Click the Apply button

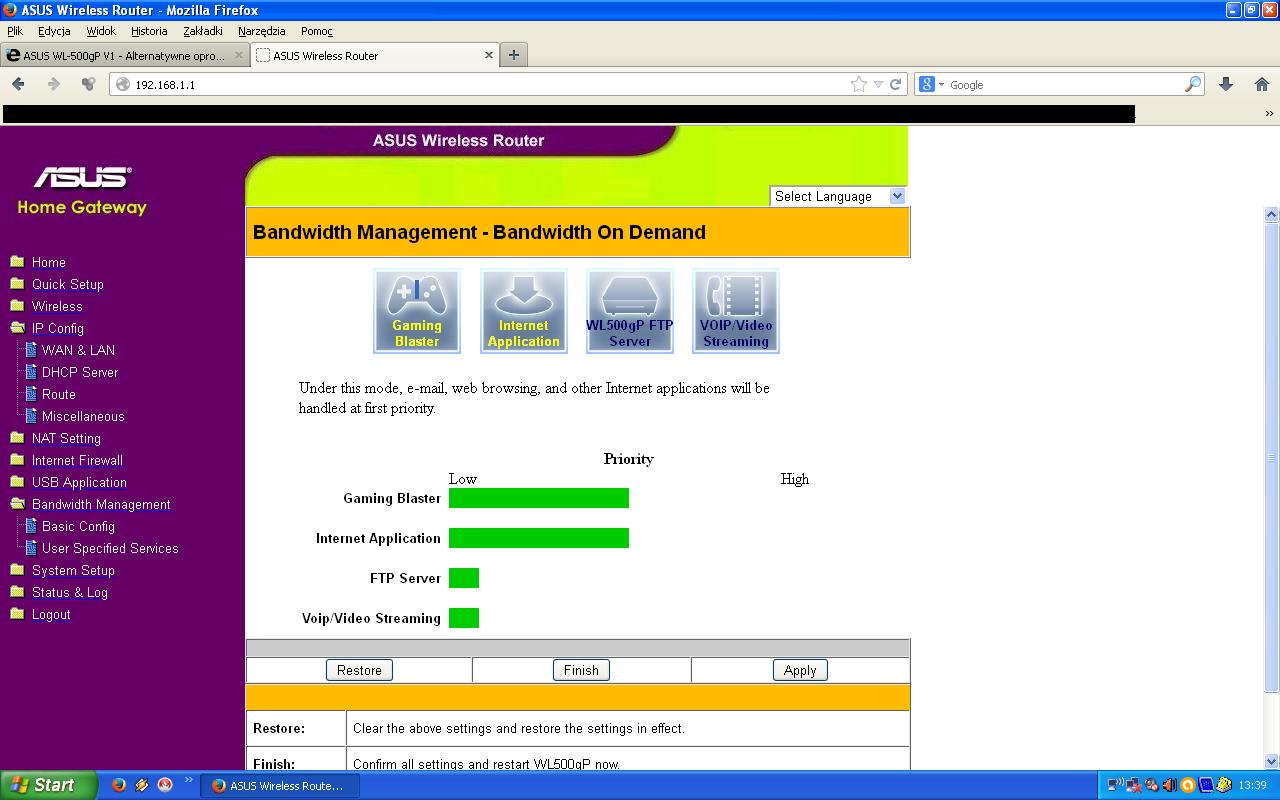click(800, 670)
